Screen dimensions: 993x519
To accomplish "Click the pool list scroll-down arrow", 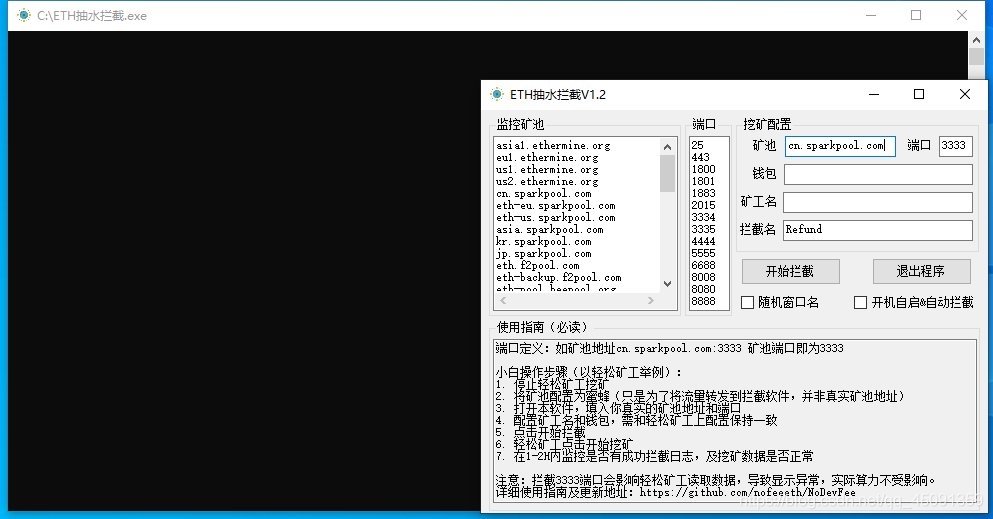I will tap(667, 284).
